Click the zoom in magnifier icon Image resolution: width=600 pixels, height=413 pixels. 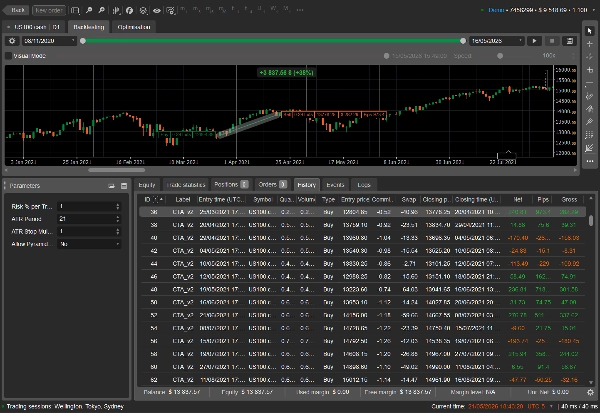click(x=89, y=10)
